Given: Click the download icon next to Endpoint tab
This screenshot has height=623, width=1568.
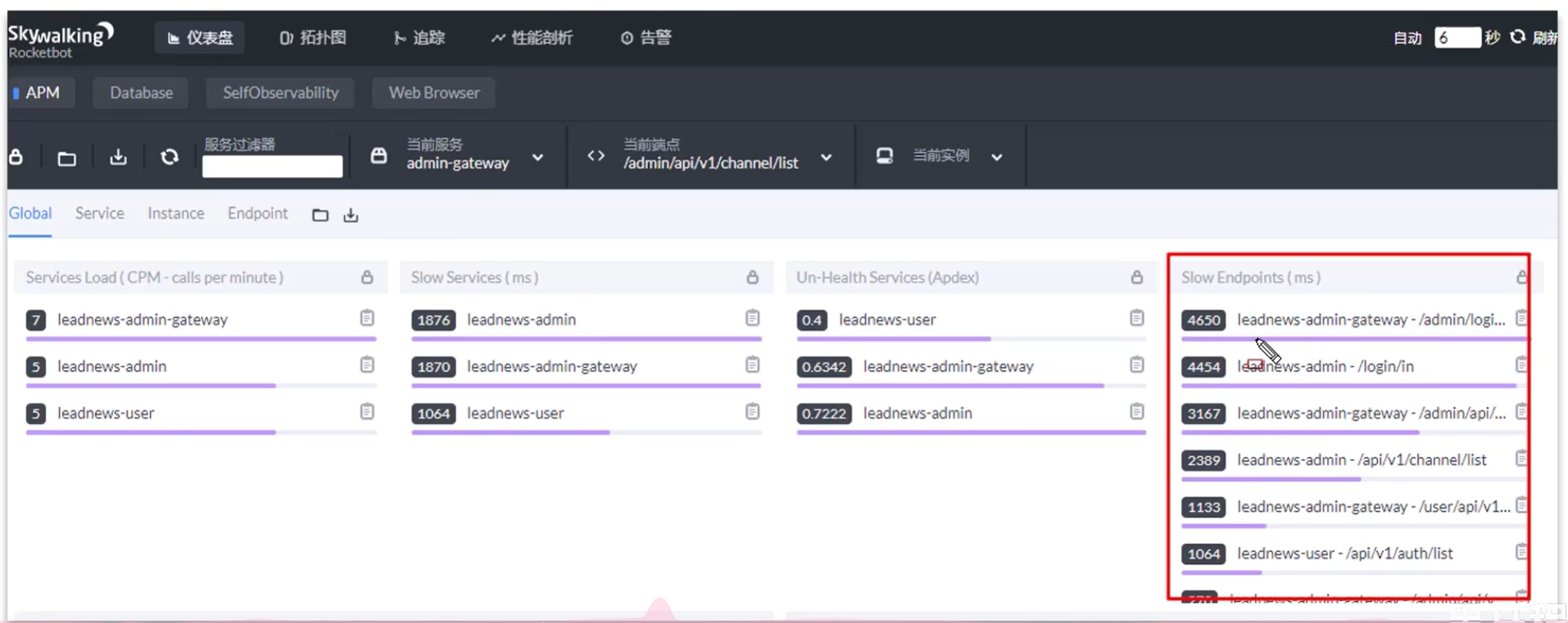Looking at the screenshot, I should pos(351,215).
